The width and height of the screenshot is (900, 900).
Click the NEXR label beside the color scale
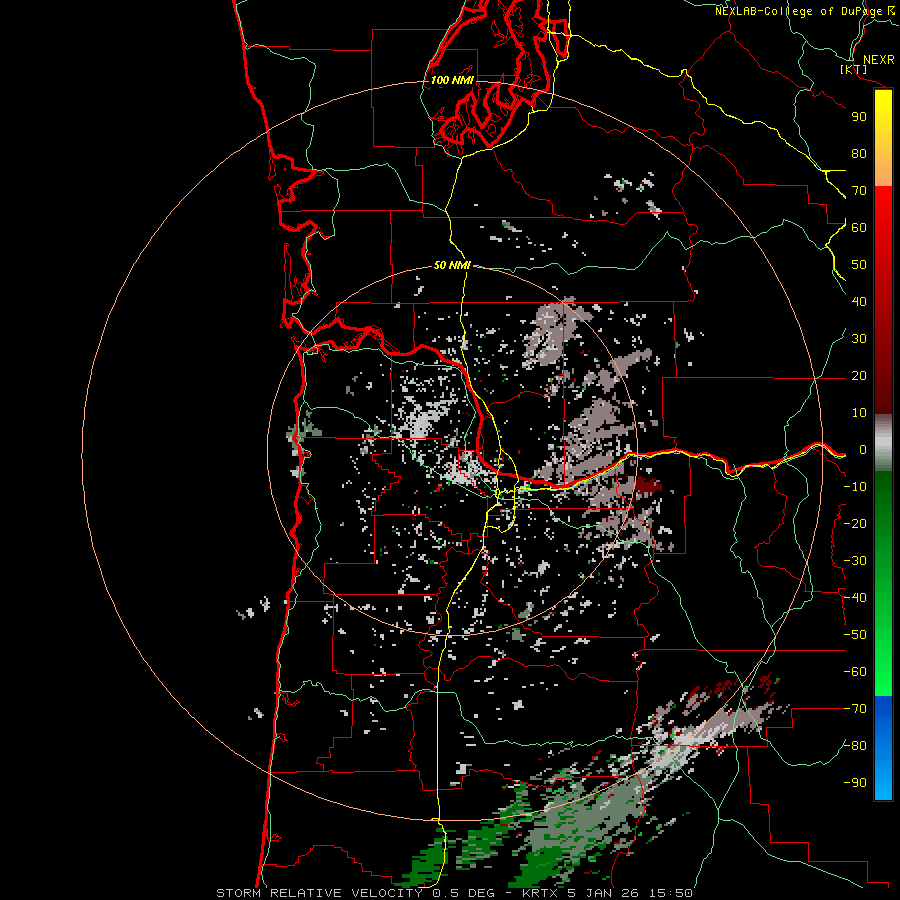pos(879,60)
